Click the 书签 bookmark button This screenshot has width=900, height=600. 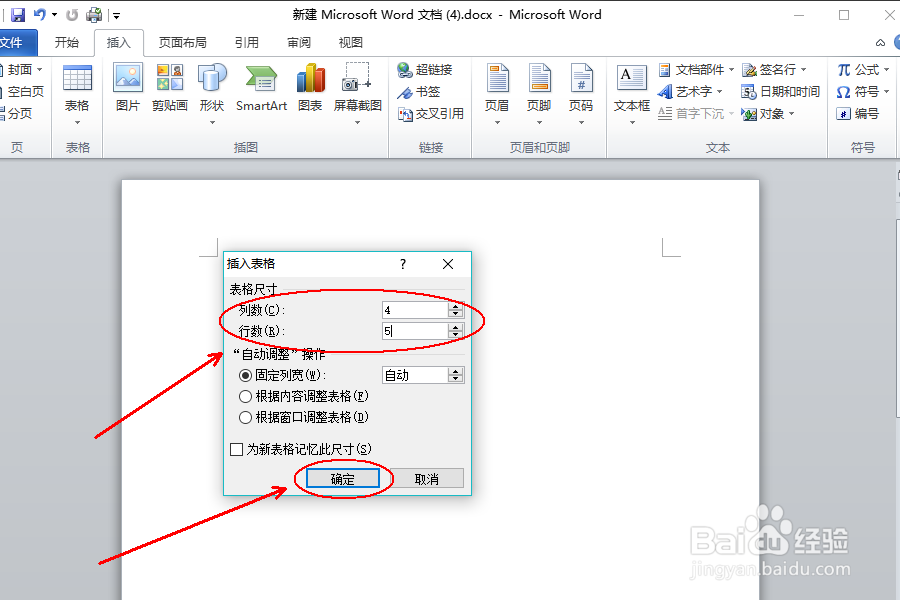click(419, 92)
